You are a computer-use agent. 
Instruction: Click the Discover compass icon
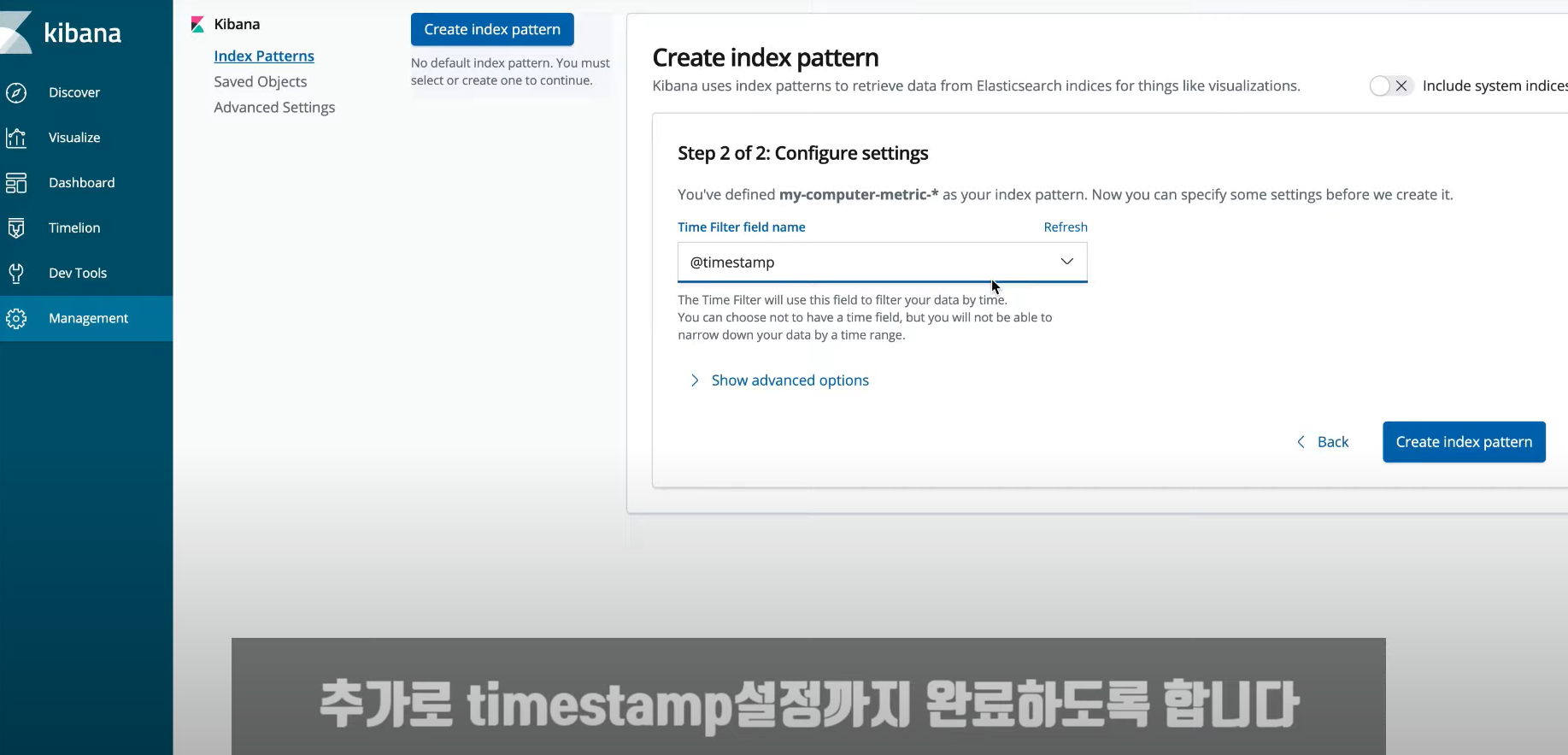[16, 92]
